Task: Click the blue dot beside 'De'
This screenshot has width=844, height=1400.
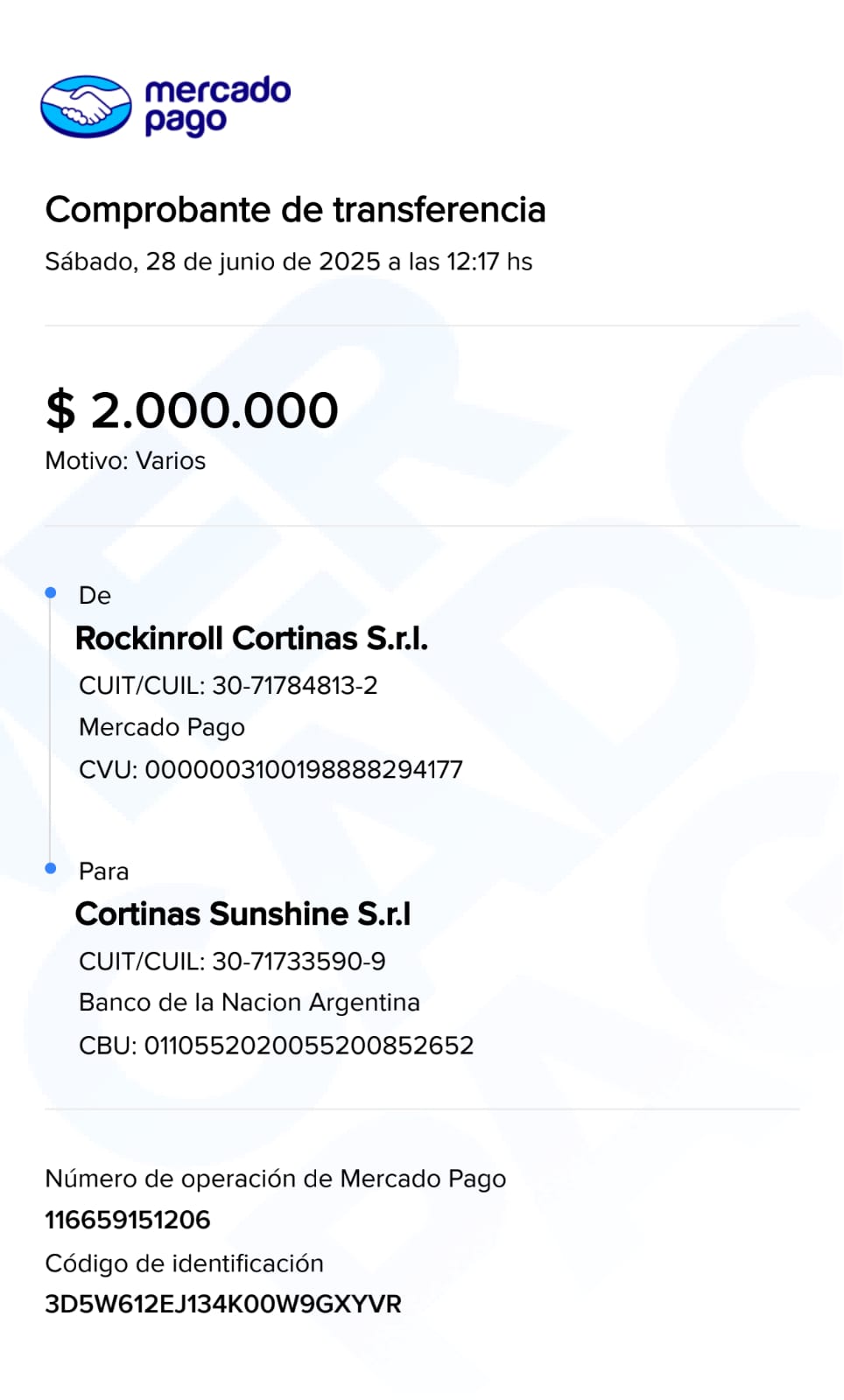Action: pos(51,593)
